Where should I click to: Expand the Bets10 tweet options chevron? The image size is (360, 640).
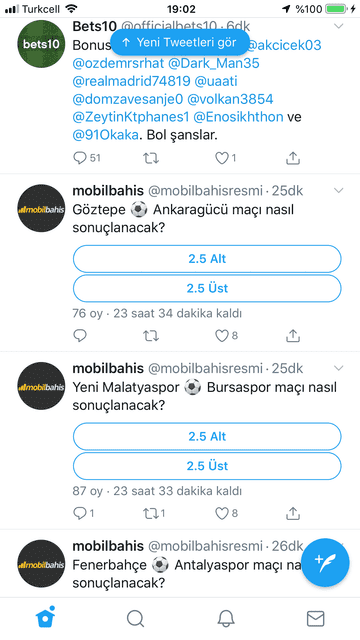(338, 27)
